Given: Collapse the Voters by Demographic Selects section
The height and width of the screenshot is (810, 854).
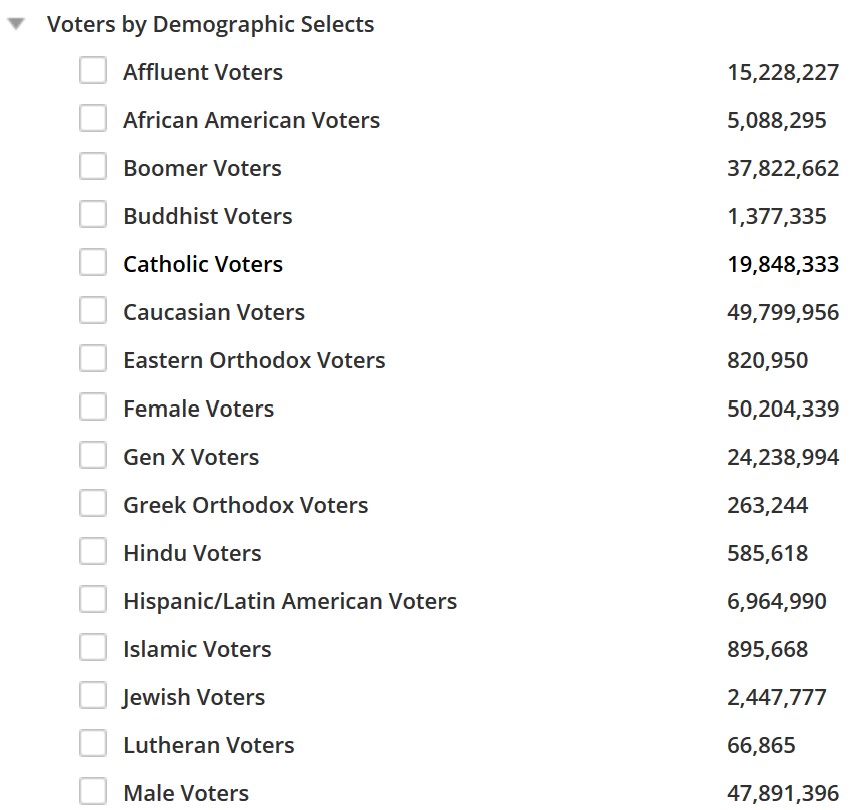Looking at the screenshot, I should pos(16,24).
